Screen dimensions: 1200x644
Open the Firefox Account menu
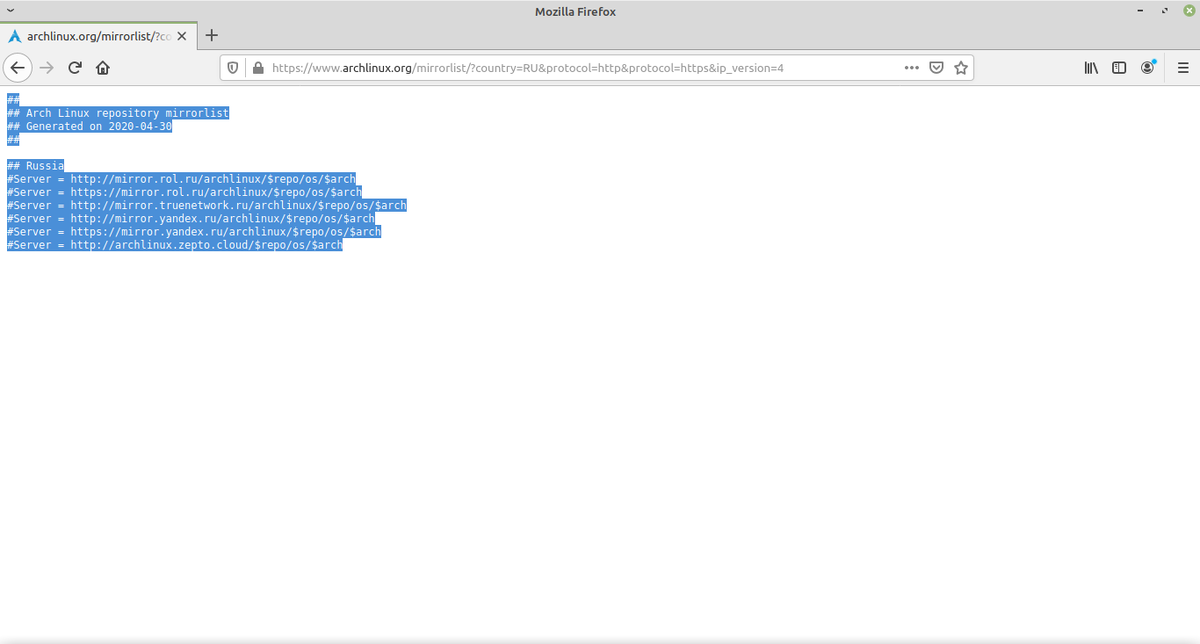[x=1148, y=68]
